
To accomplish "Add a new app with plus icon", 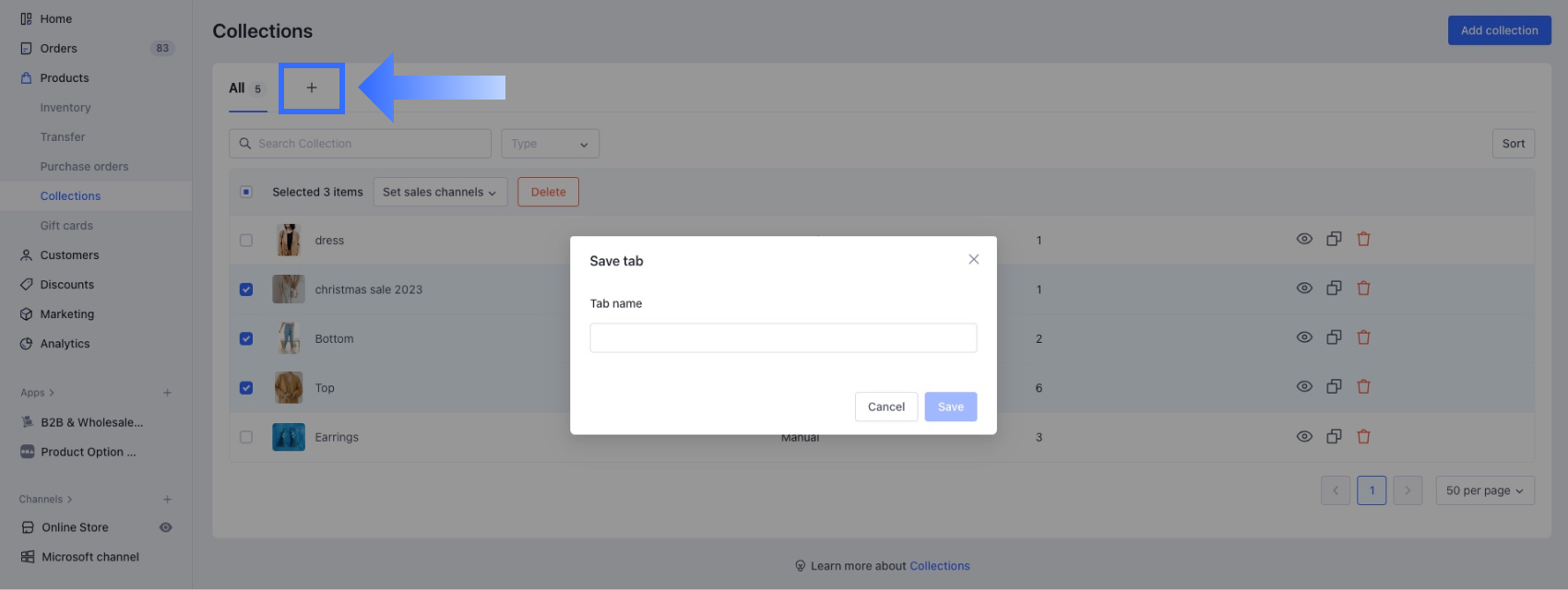I will click(x=167, y=393).
